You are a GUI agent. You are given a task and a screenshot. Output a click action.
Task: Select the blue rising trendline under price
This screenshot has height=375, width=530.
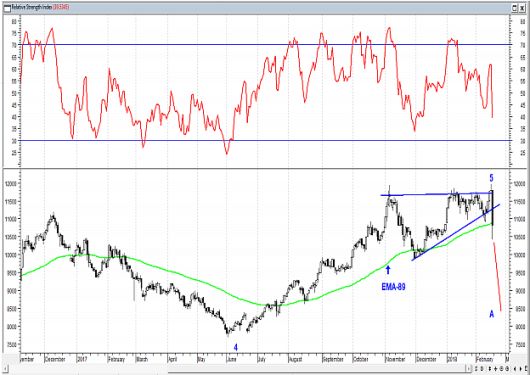click(x=456, y=232)
